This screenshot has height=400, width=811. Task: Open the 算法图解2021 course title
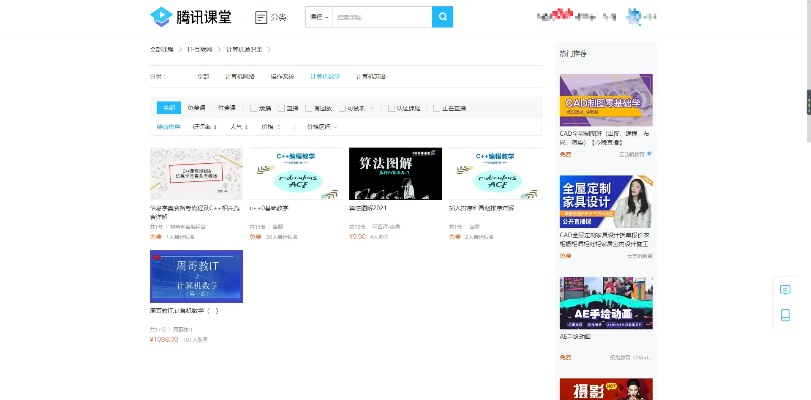coord(368,209)
